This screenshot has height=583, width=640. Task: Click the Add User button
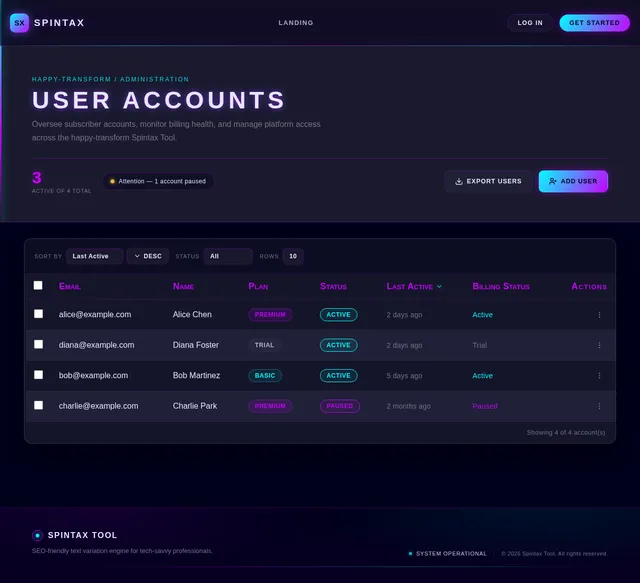tap(573, 181)
